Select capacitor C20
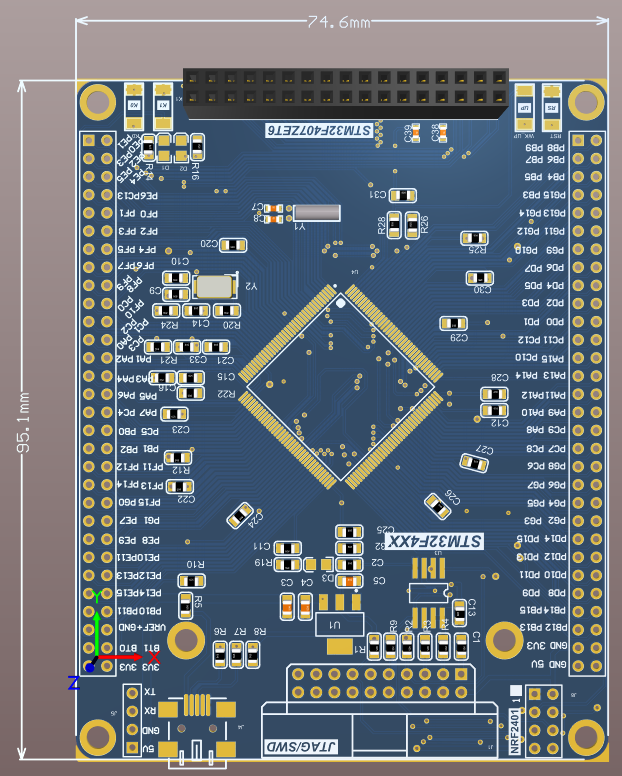This screenshot has height=776, width=622. coord(233,245)
